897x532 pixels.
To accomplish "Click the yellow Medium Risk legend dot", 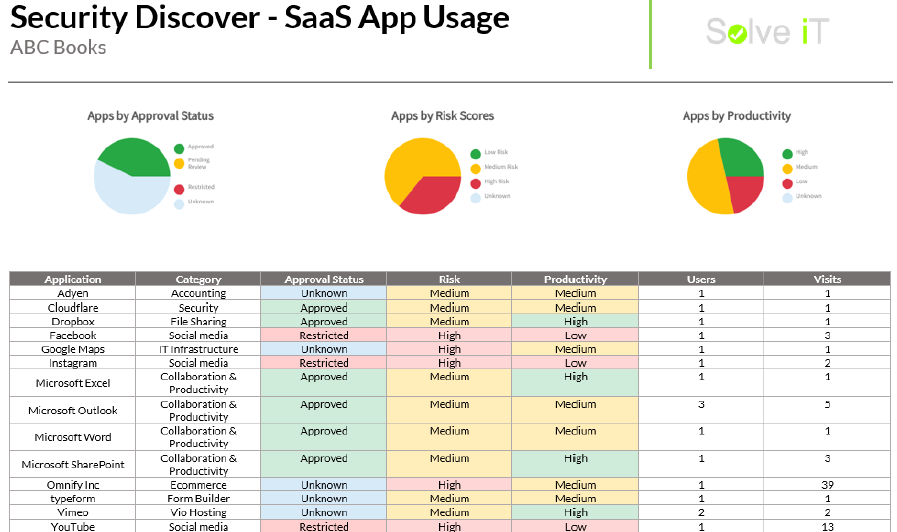I will pos(475,169).
